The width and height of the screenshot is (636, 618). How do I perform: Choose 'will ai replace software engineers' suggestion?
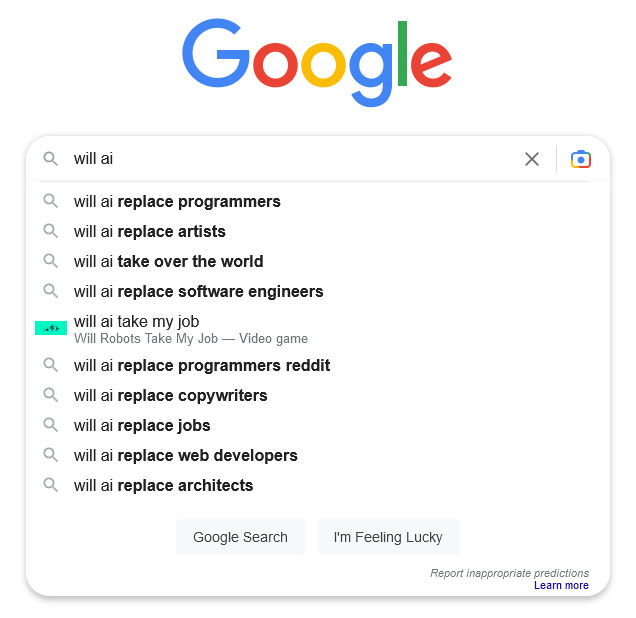pos(198,291)
